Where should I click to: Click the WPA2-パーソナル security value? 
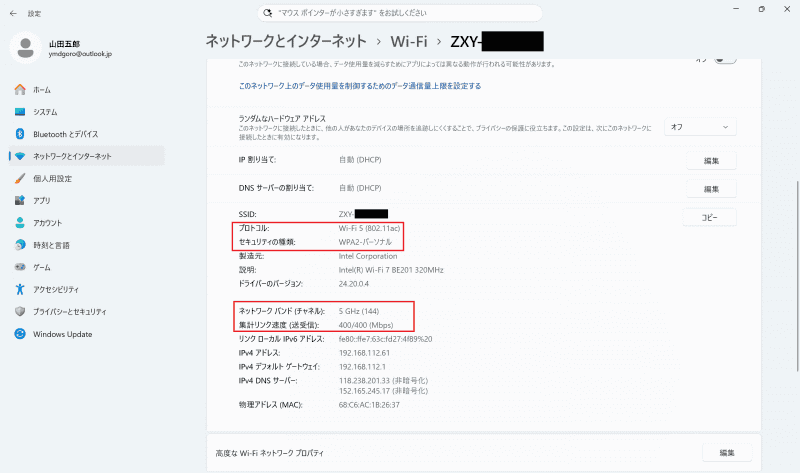[365, 242]
